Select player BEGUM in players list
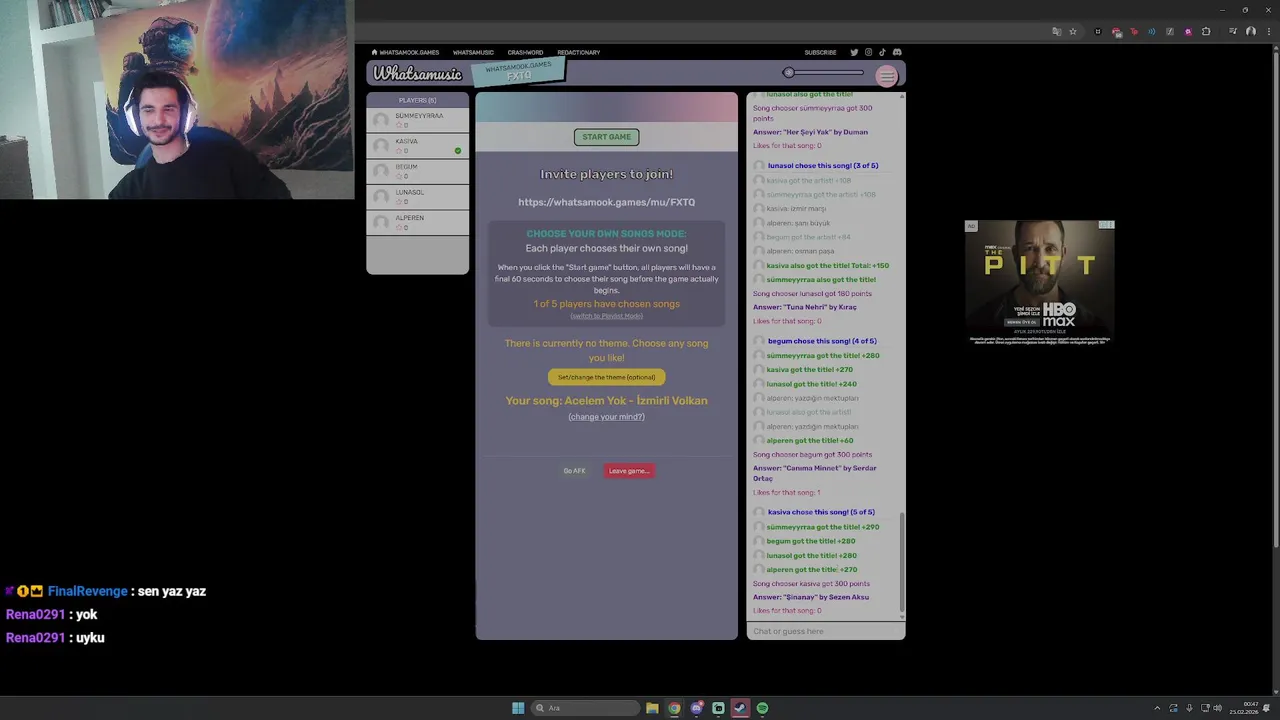This screenshot has height=720, width=1280. 417,171
